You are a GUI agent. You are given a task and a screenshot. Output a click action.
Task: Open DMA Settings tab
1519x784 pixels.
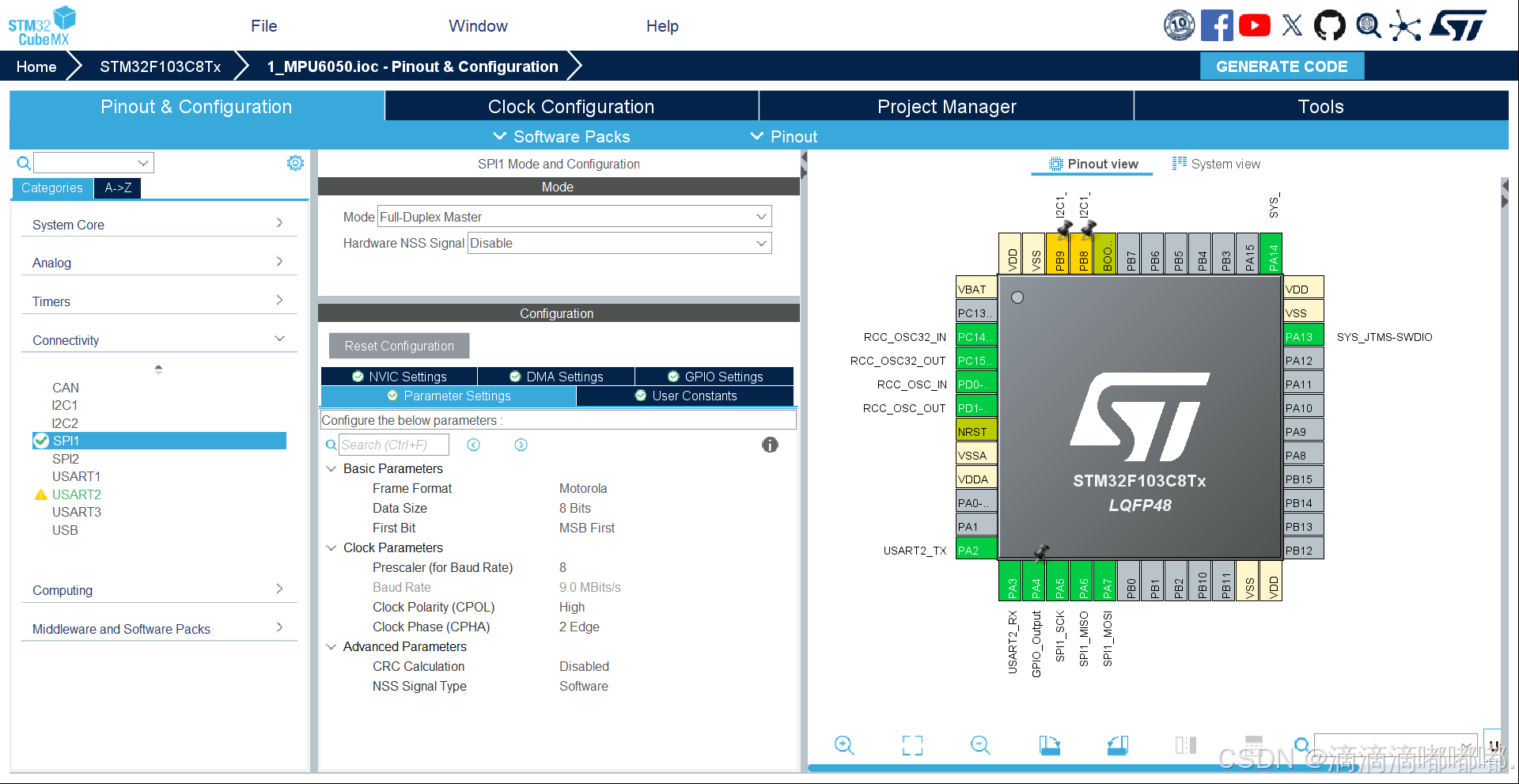click(x=556, y=377)
